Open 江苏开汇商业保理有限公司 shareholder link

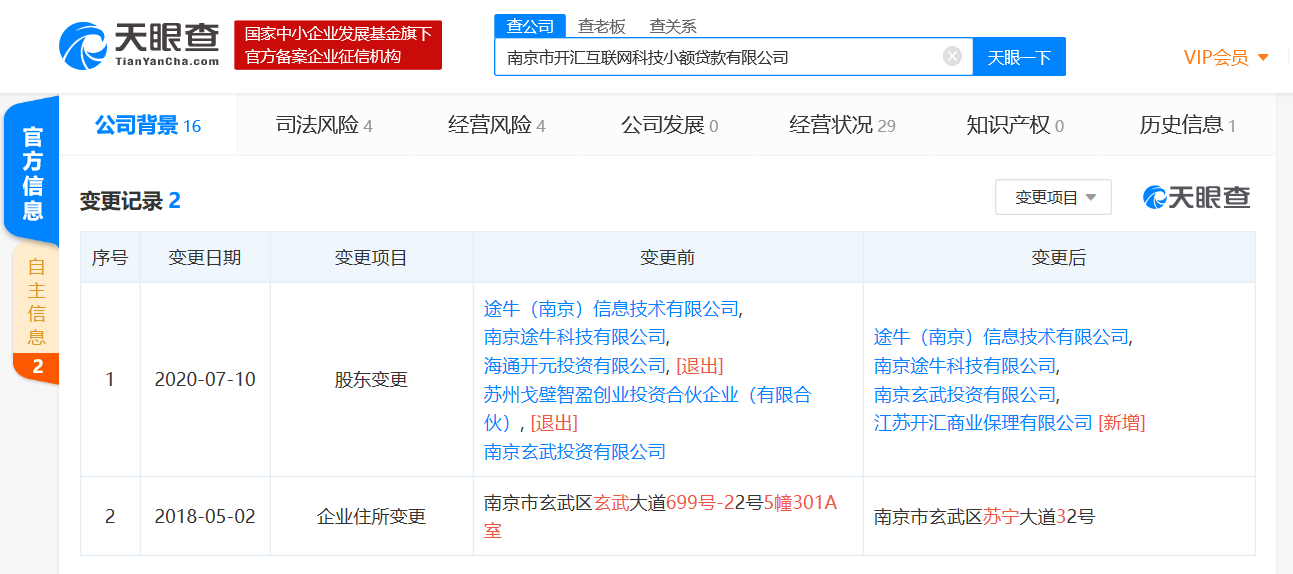(983, 423)
